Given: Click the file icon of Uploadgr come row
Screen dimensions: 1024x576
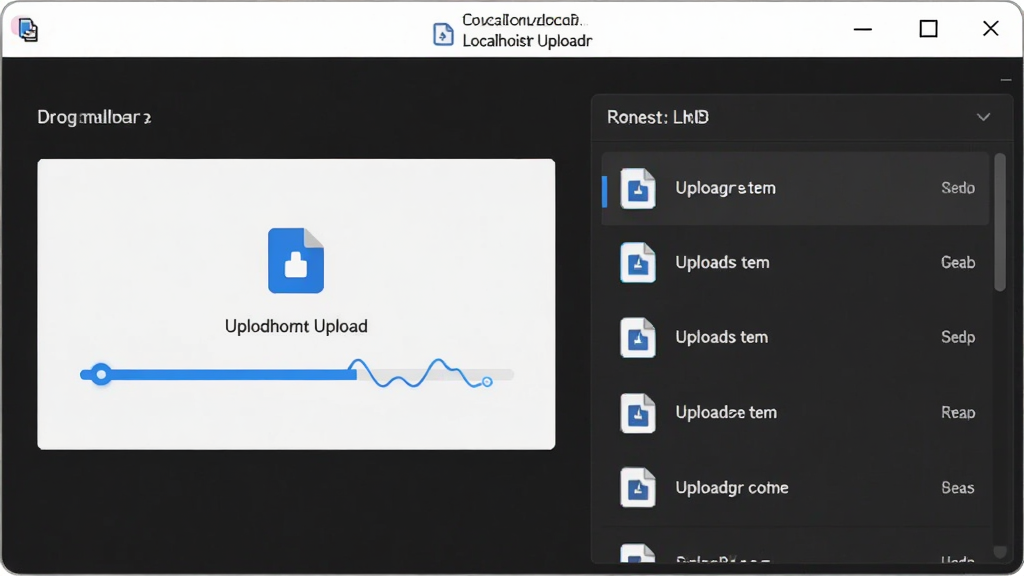Looking at the screenshot, I should coord(637,488).
